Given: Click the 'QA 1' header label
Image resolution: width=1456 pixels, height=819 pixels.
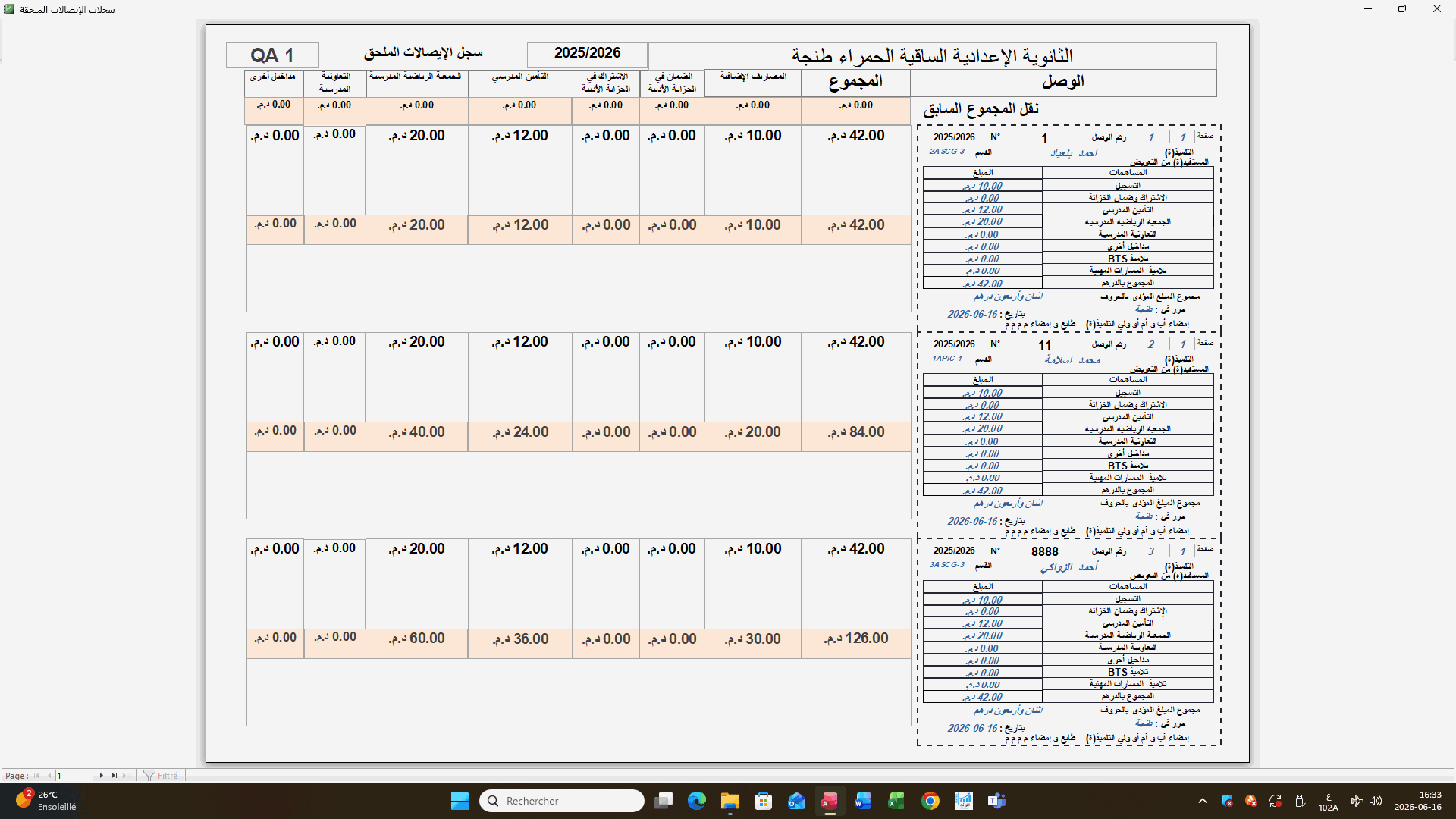Looking at the screenshot, I should (x=272, y=55).
